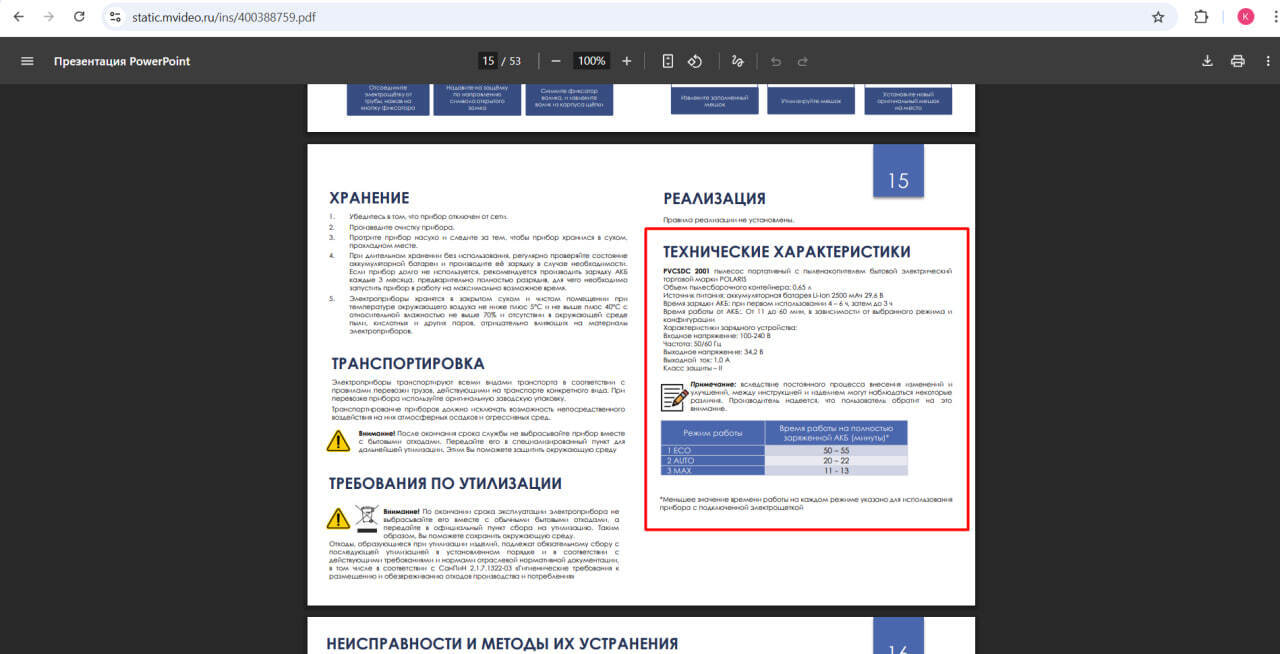
Task: Click the 50 – 55 table value
Action: (x=835, y=451)
